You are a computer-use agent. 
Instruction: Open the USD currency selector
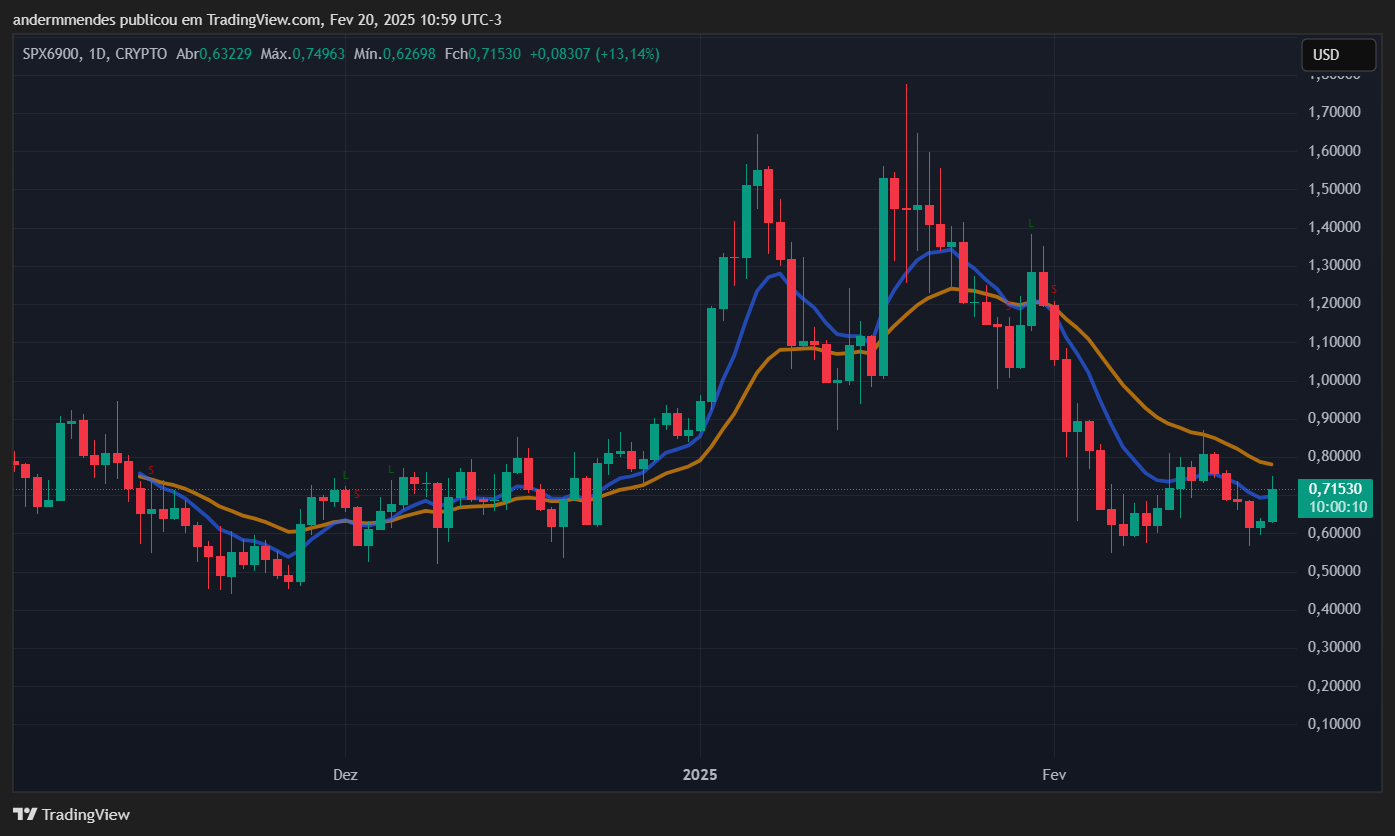point(1338,55)
